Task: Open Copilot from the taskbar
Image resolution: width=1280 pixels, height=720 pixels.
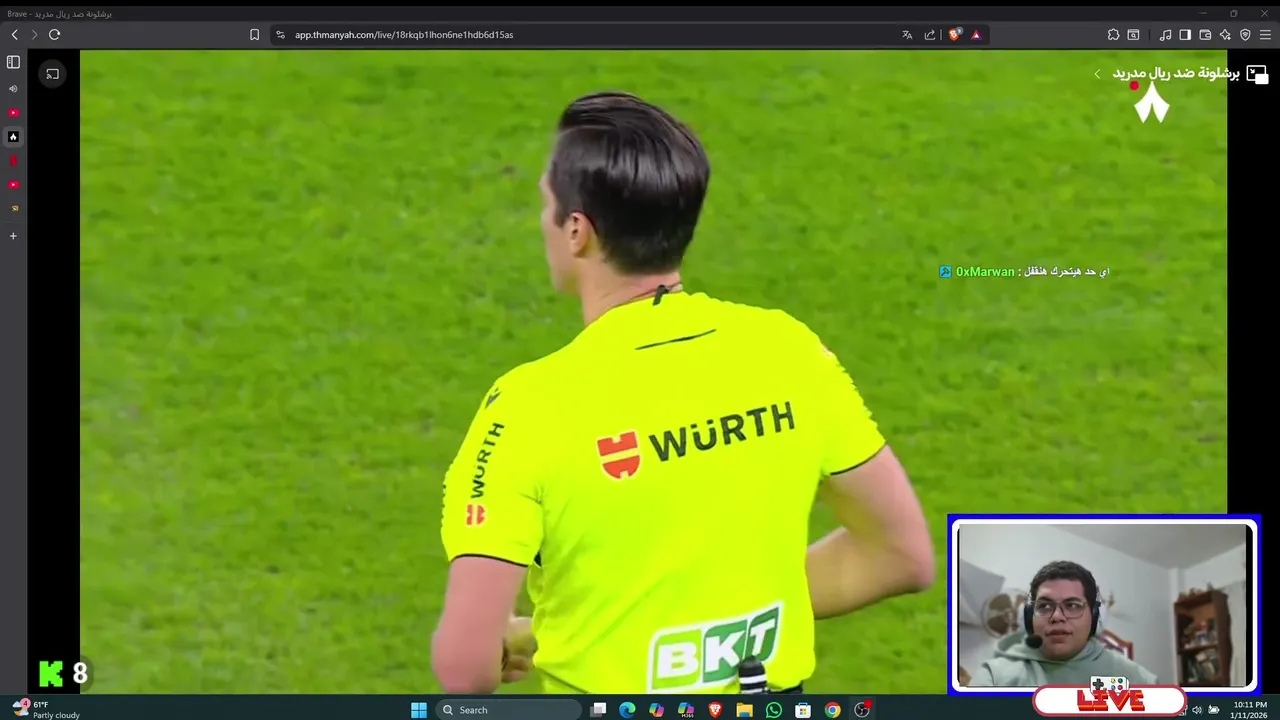Action: [x=656, y=710]
